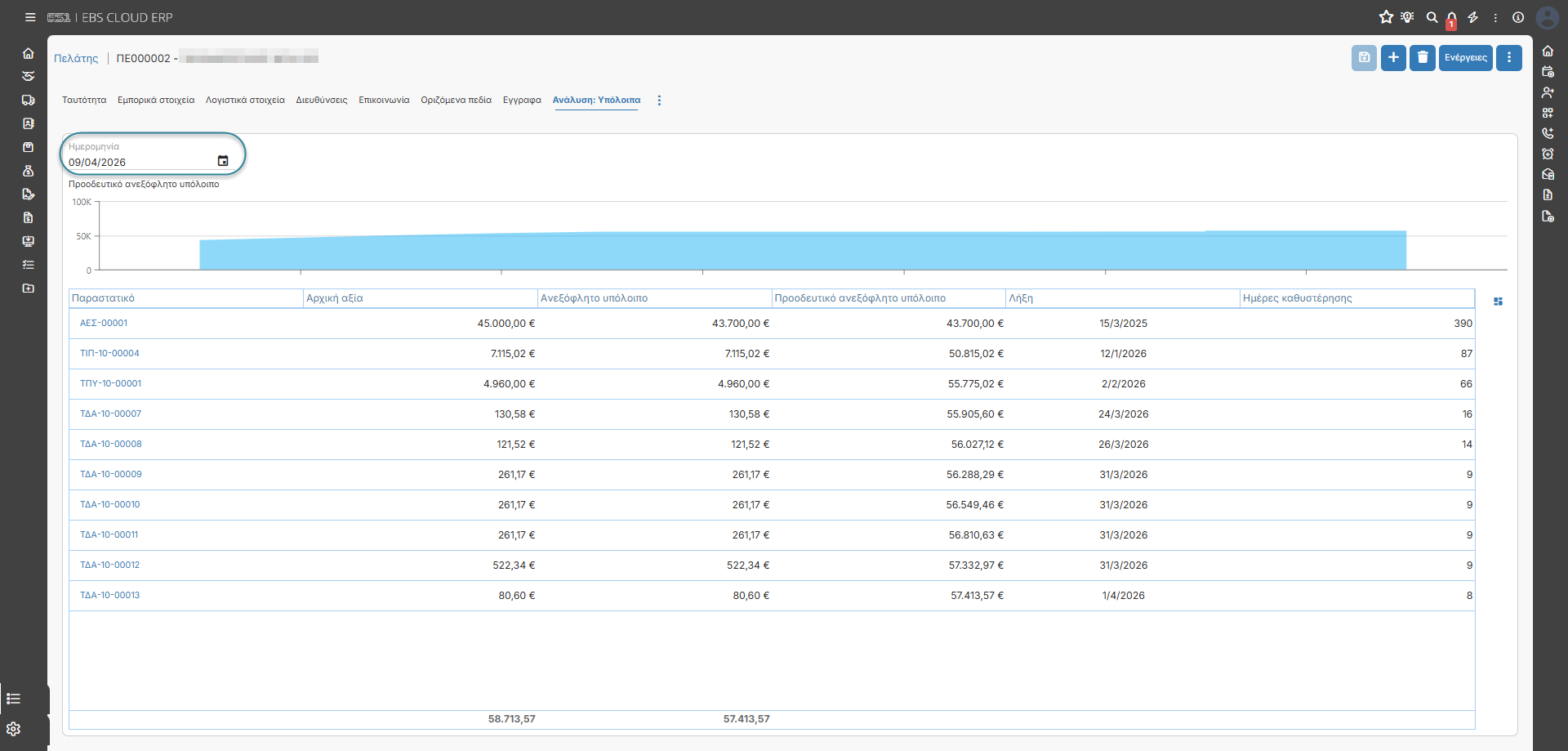
Task: Open the inventory box module
Action: click(x=29, y=147)
